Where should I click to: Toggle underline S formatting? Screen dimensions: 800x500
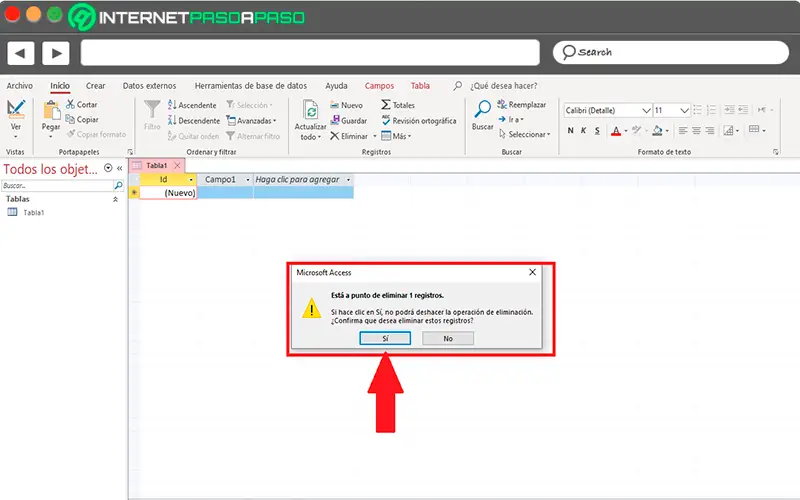597,131
